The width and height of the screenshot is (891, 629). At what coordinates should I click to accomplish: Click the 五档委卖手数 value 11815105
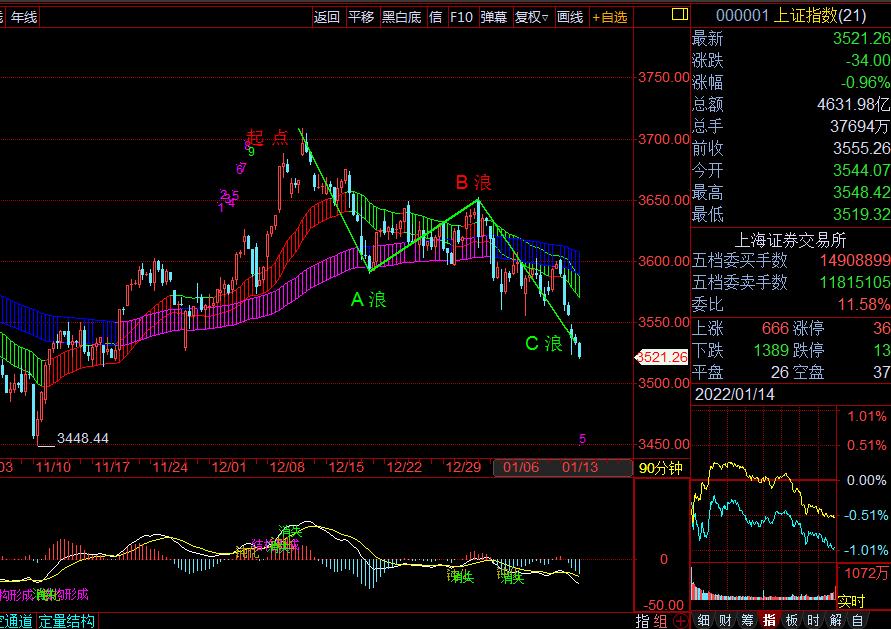(855, 282)
